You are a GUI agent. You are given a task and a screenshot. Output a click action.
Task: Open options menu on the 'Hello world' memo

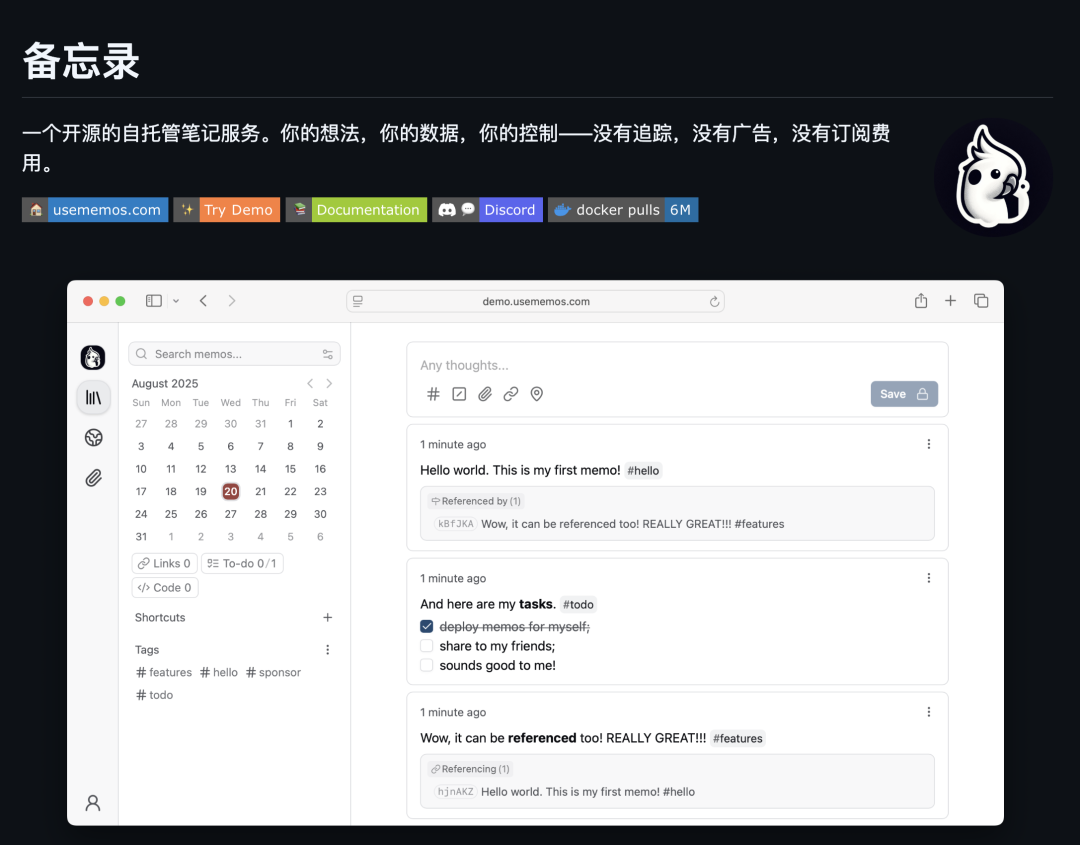928,443
